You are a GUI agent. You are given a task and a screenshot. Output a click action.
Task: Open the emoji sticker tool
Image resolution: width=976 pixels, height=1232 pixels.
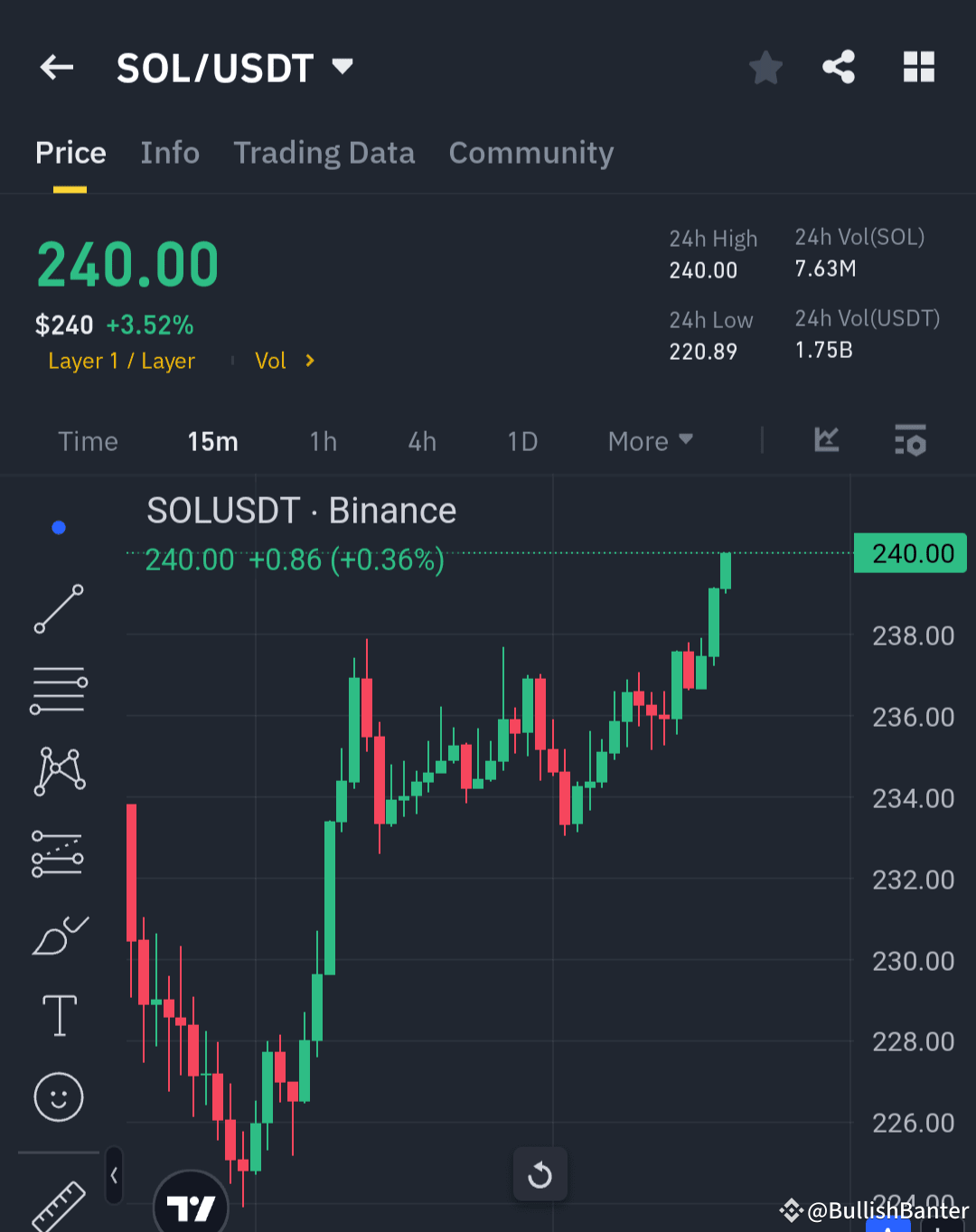(x=58, y=1097)
